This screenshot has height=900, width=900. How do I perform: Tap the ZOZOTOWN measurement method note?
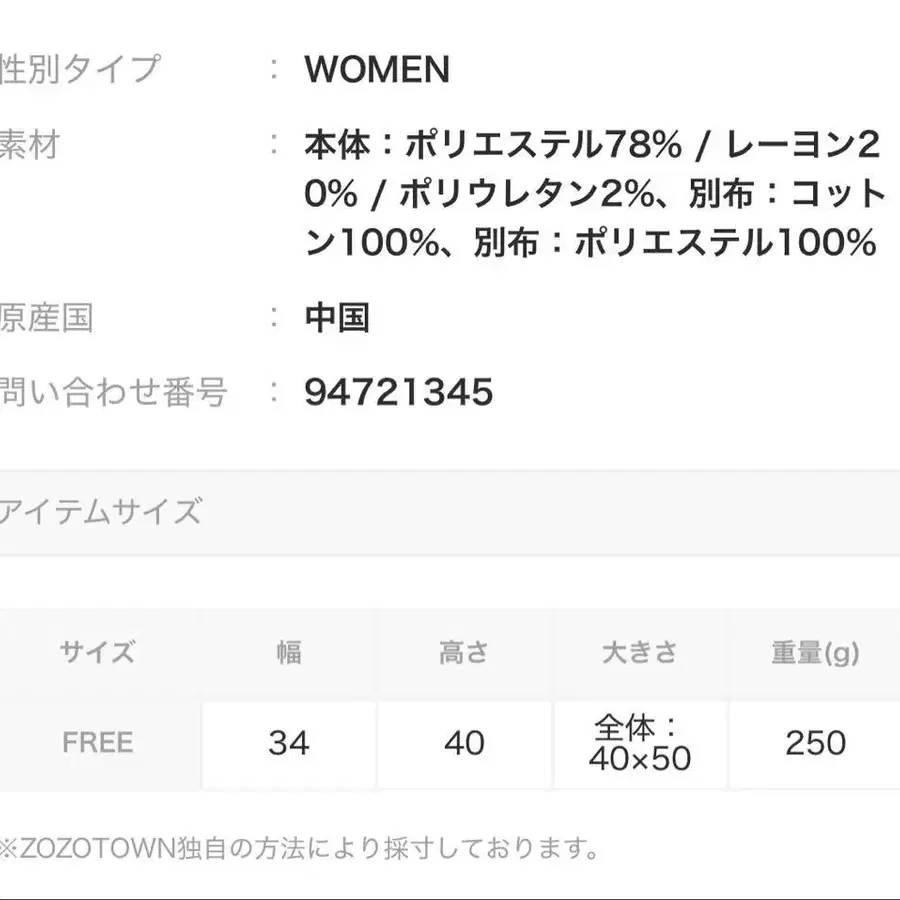point(300,850)
